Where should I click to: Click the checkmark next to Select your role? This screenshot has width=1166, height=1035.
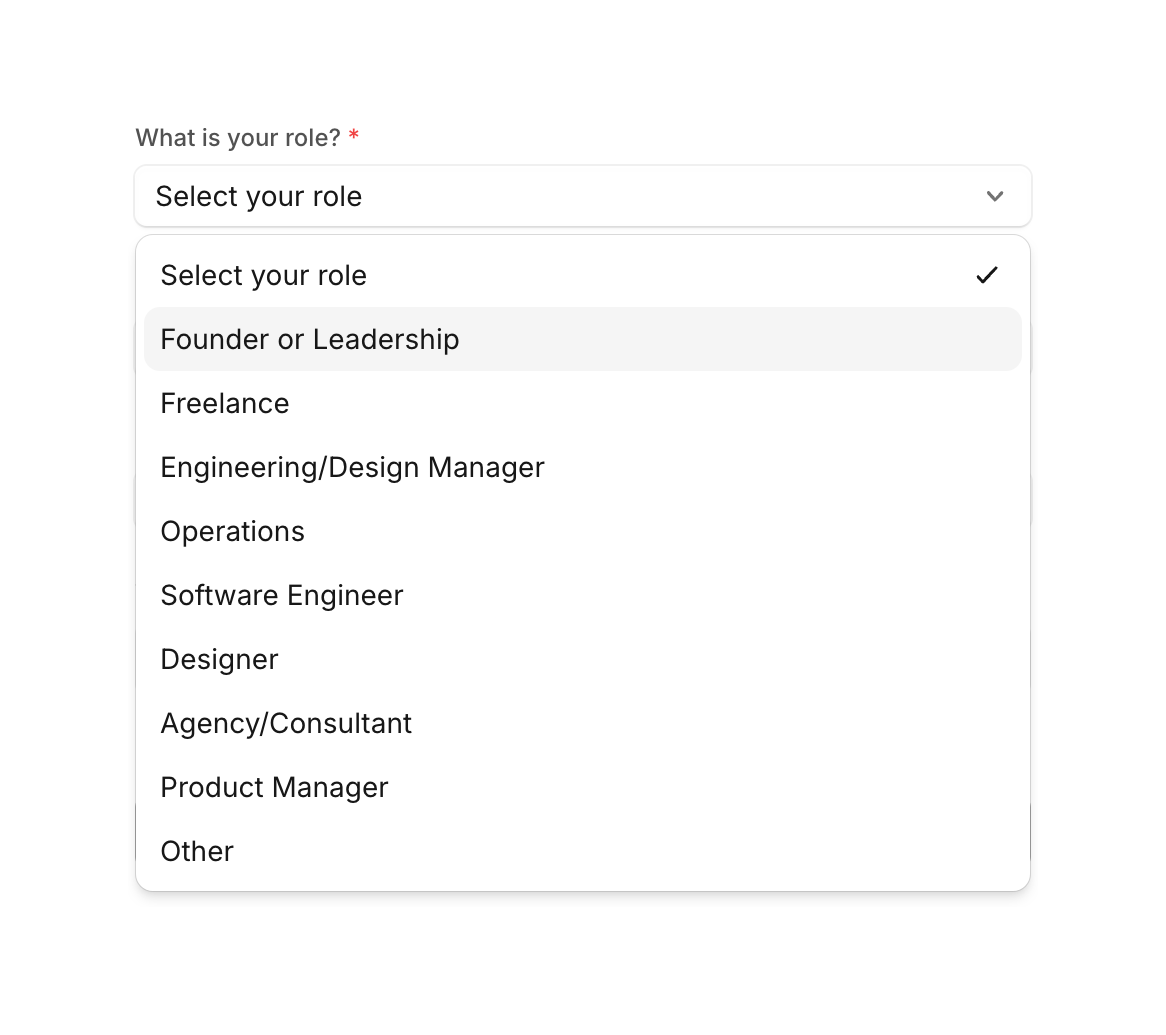click(987, 275)
